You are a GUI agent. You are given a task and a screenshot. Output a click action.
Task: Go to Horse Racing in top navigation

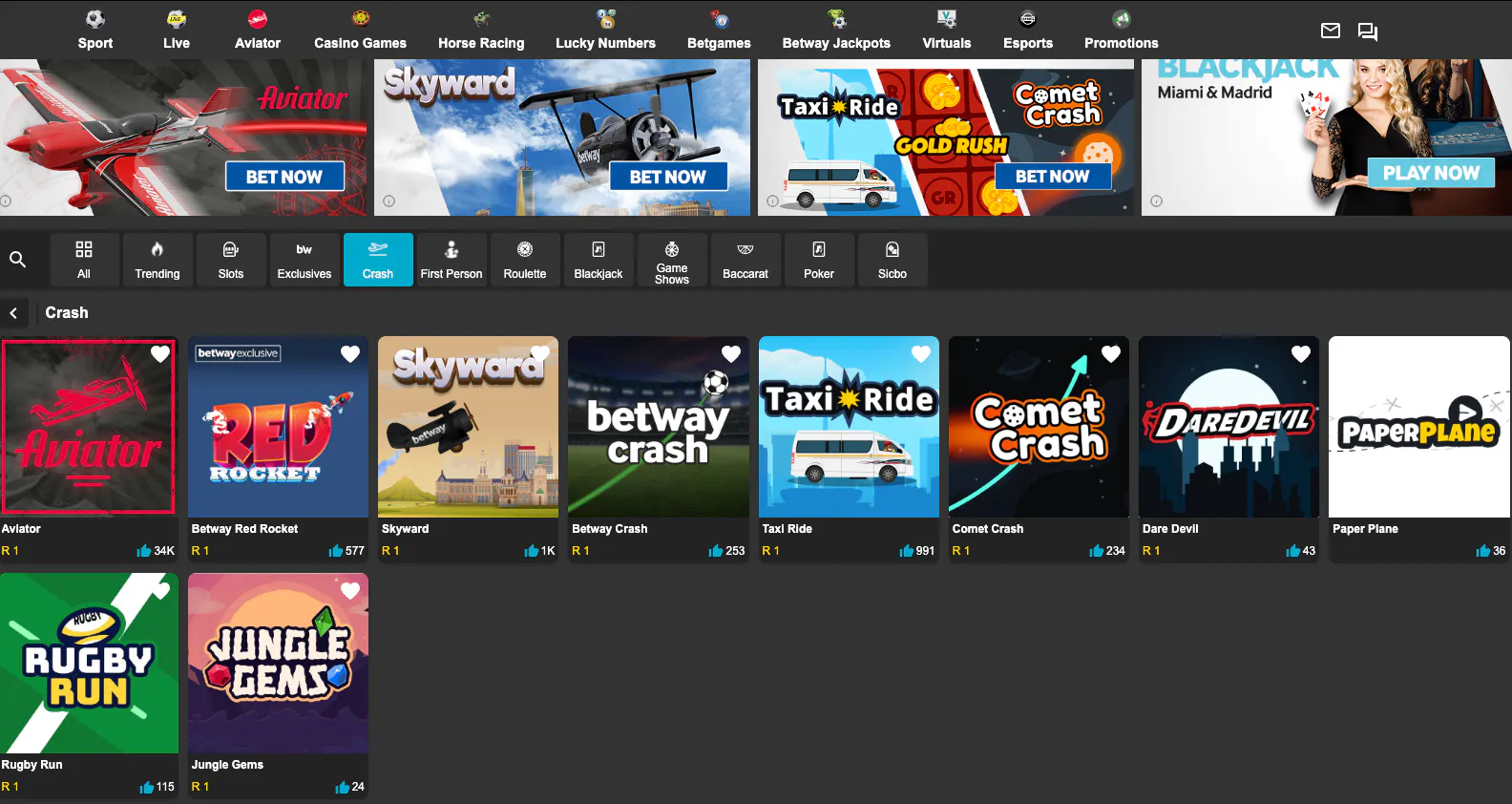(481, 30)
